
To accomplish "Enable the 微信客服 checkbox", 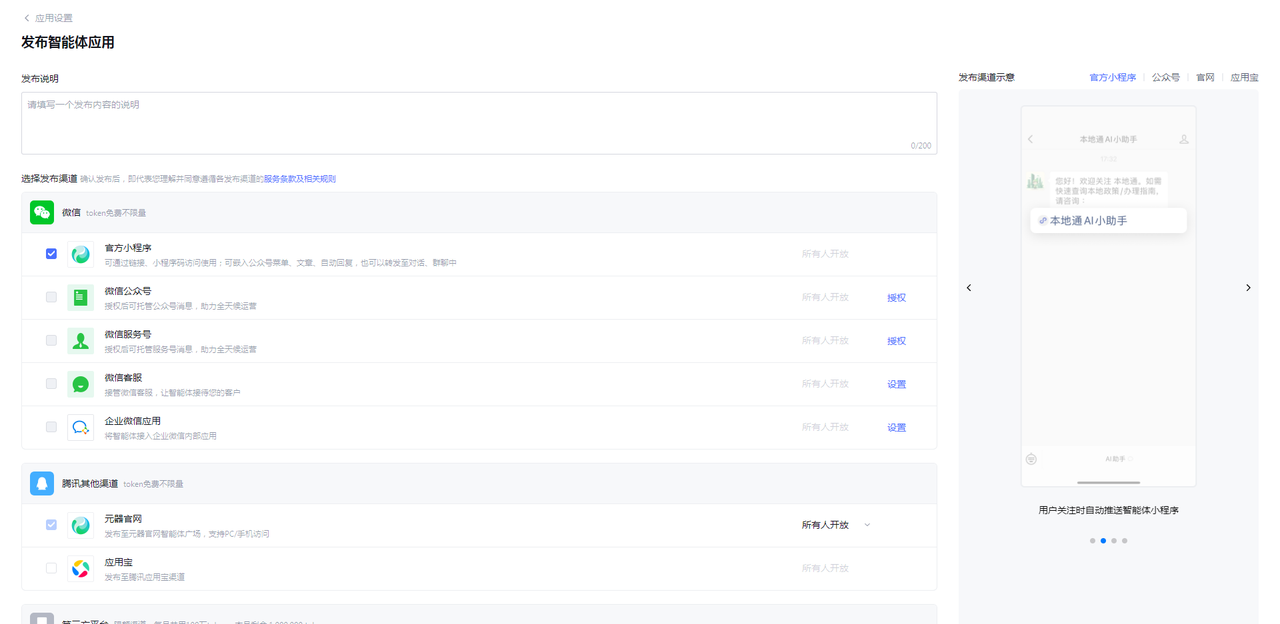I will coord(51,383).
